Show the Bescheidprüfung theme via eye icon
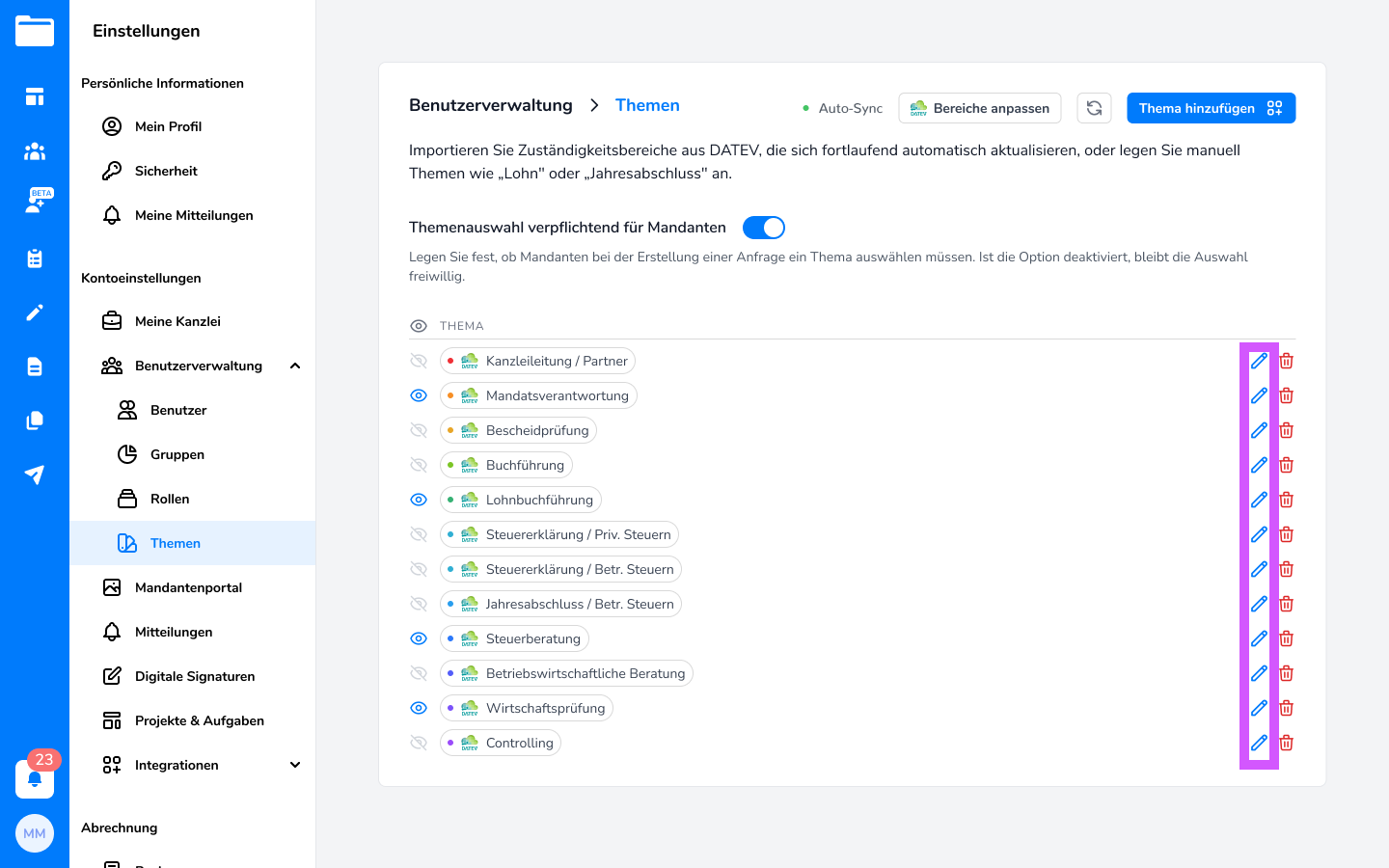This screenshot has width=1389, height=868. point(419,430)
